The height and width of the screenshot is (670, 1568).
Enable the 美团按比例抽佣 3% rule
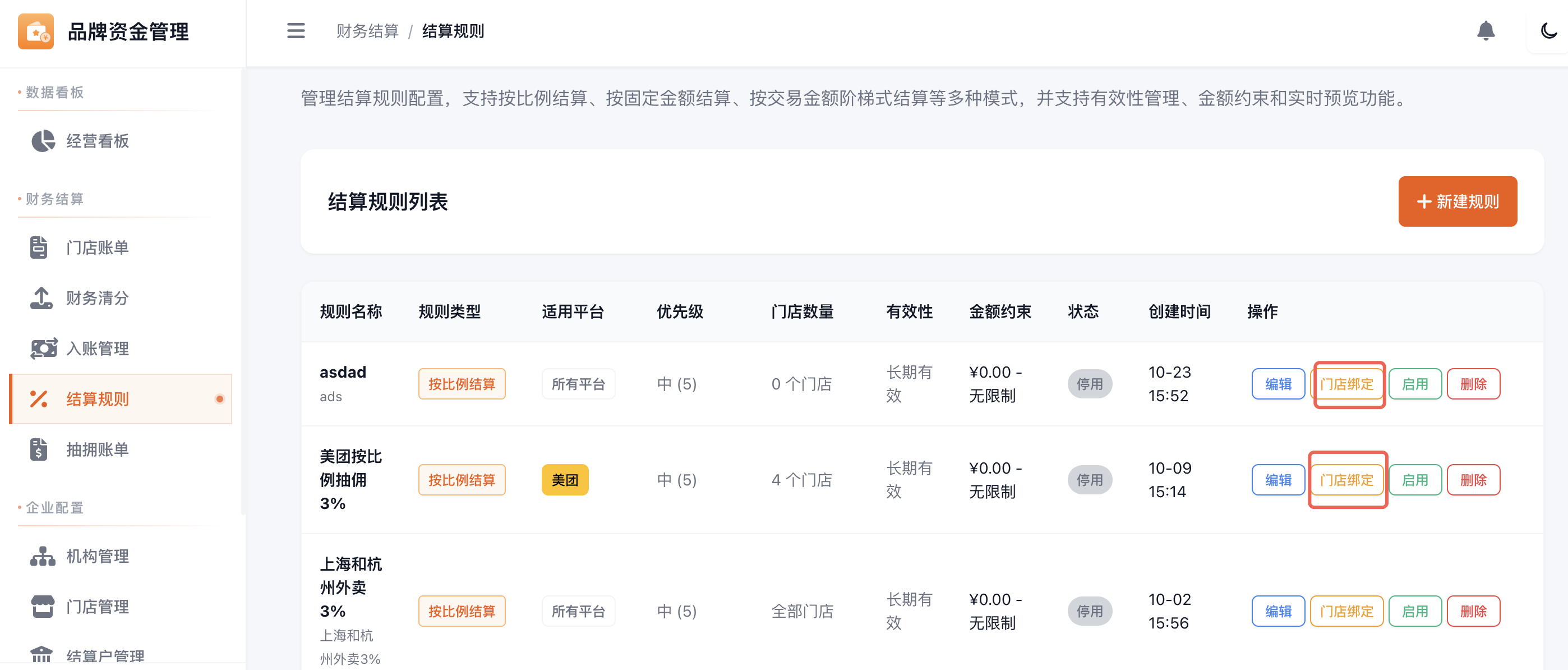click(x=1414, y=480)
